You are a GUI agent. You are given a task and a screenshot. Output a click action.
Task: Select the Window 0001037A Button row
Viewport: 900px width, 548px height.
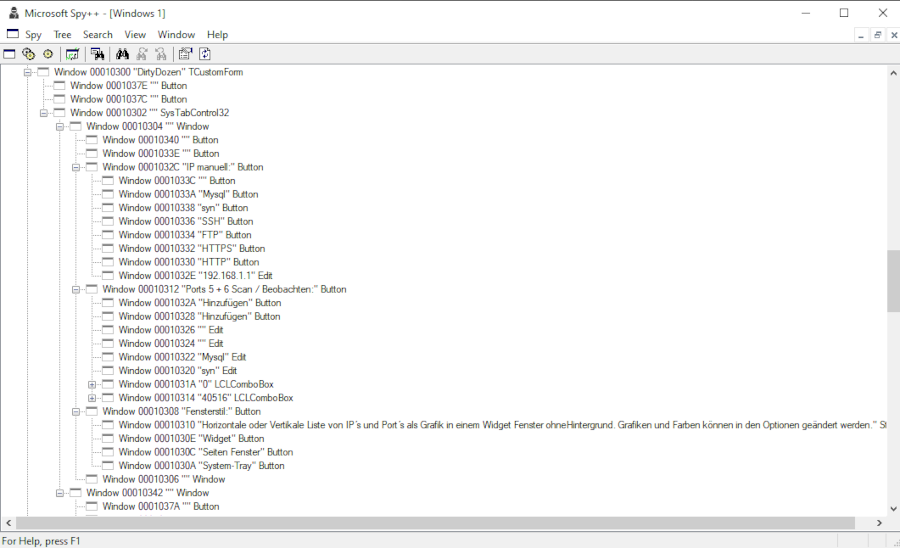pos(161,506)
